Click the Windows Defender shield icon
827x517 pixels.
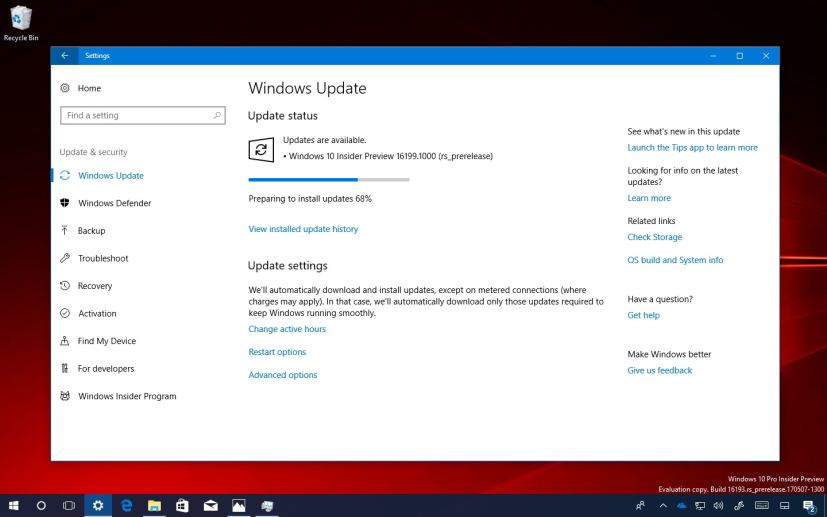point(64,203)
